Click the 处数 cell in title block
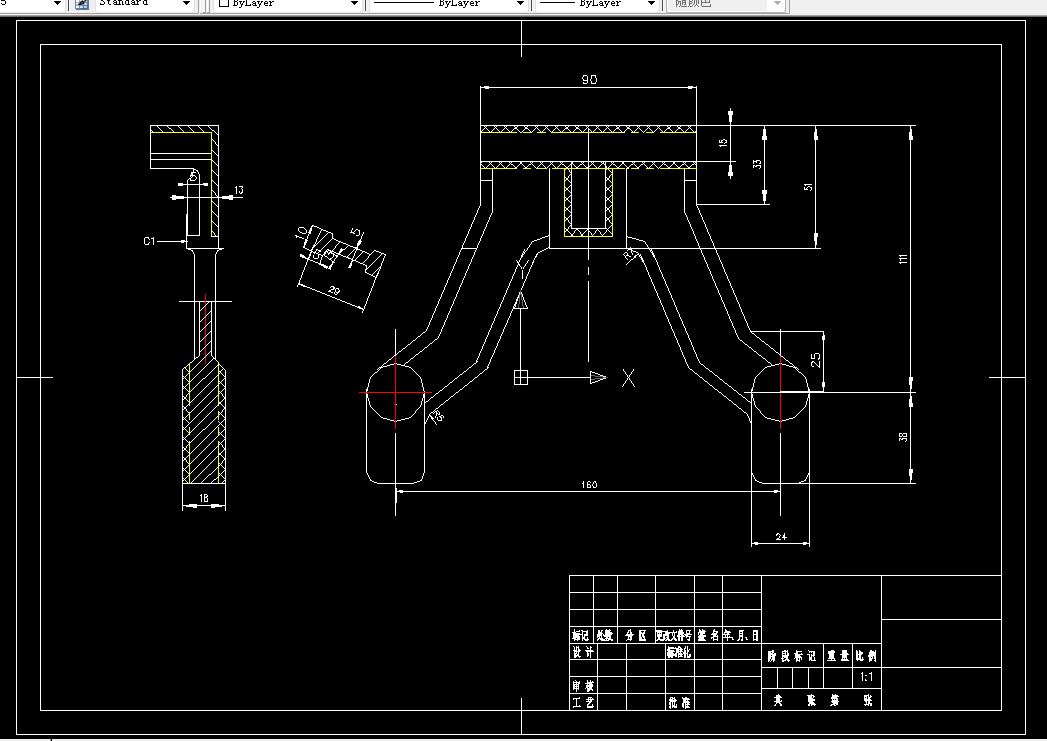The width and height of the screenshot is (1047, 741). click(x=605, y=636)
